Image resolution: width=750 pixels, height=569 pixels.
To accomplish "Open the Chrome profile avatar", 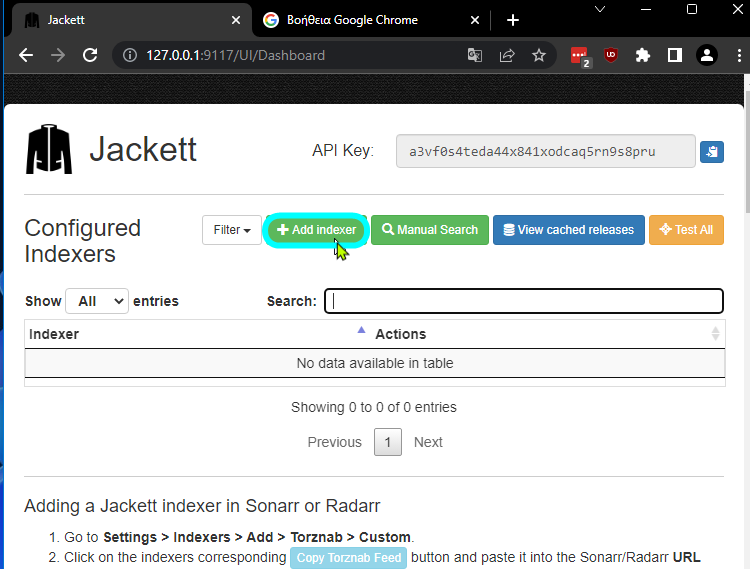I will click(707, 55).
